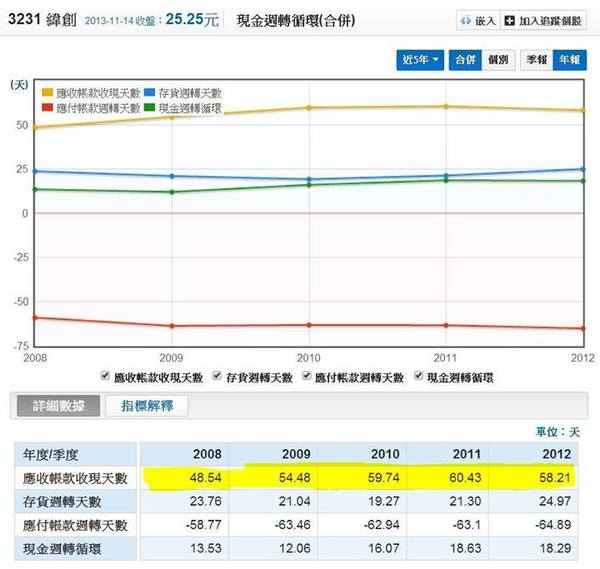Screen dimensions: 600x569
Task: Uncheck 存貨週轉天數 checkbox below the chart
Action: 220,377
